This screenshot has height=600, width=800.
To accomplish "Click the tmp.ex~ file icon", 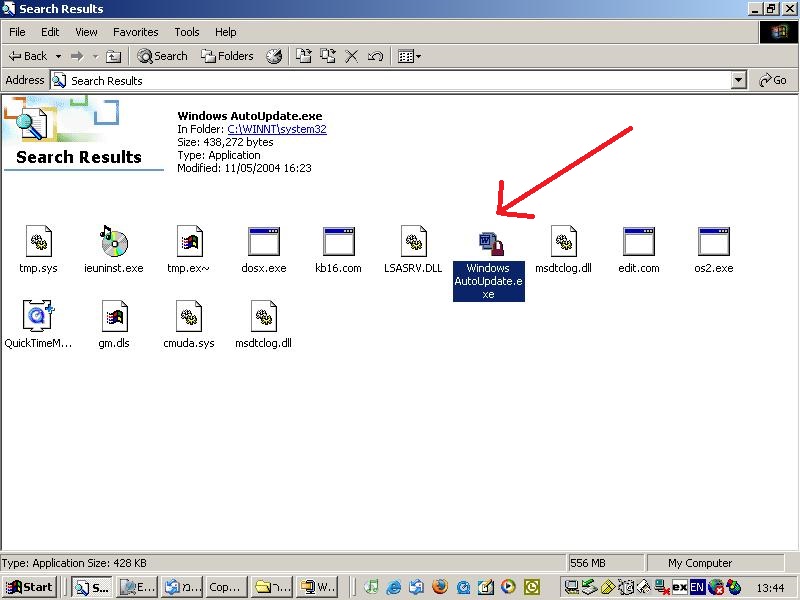I will pyautogui.click(x=189, y=241).
